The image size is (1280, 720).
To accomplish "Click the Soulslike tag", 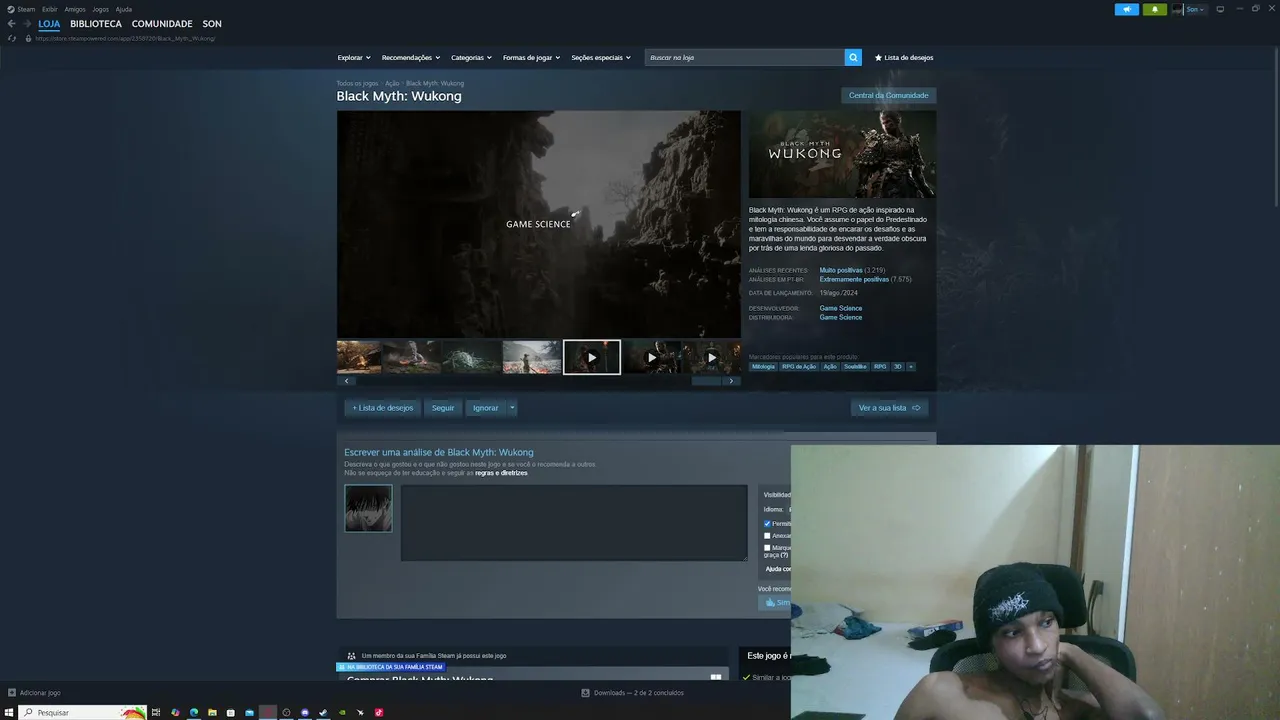I will click(855, 367).
